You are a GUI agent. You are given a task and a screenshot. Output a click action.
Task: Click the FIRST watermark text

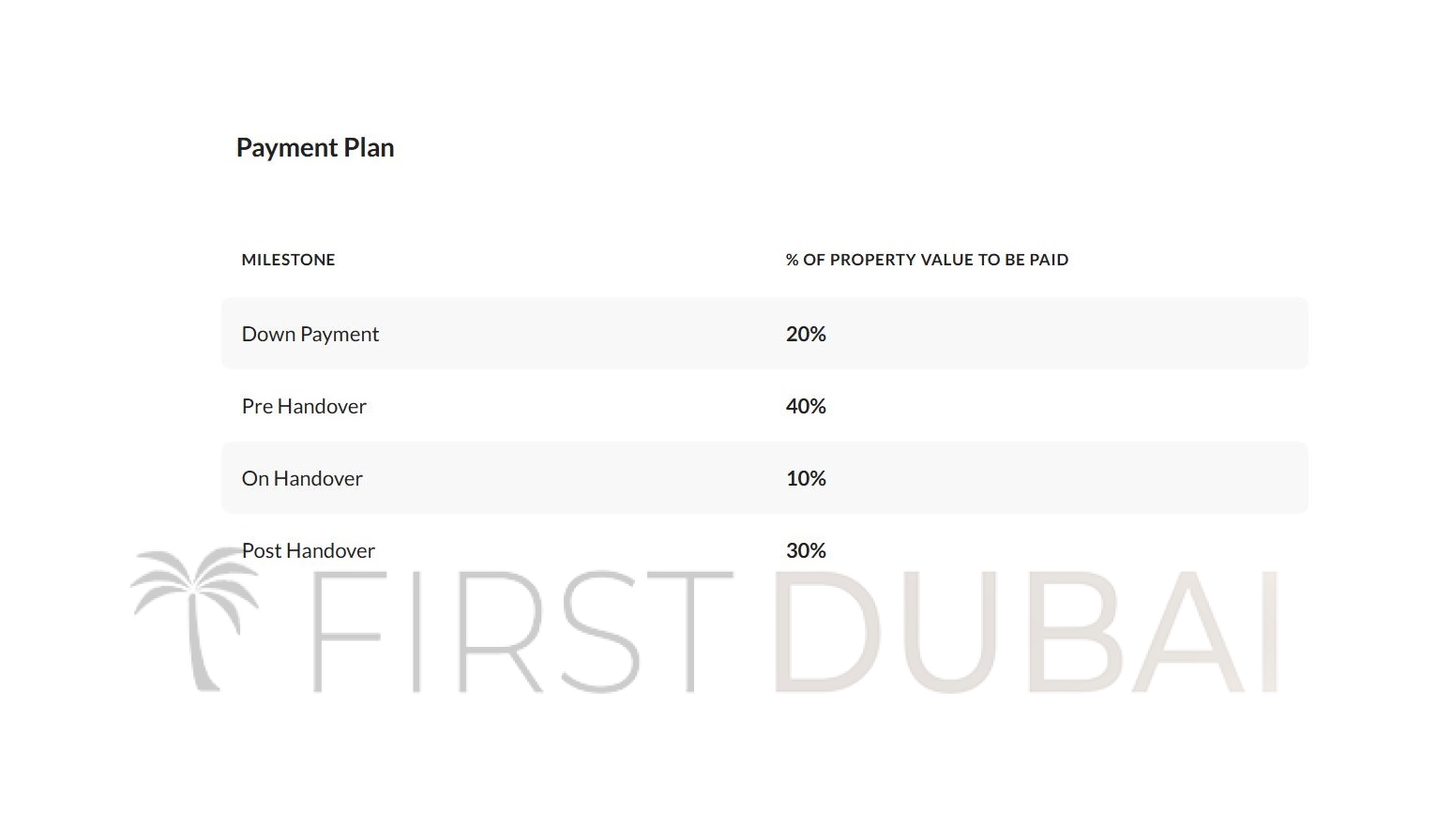point(522,632)
